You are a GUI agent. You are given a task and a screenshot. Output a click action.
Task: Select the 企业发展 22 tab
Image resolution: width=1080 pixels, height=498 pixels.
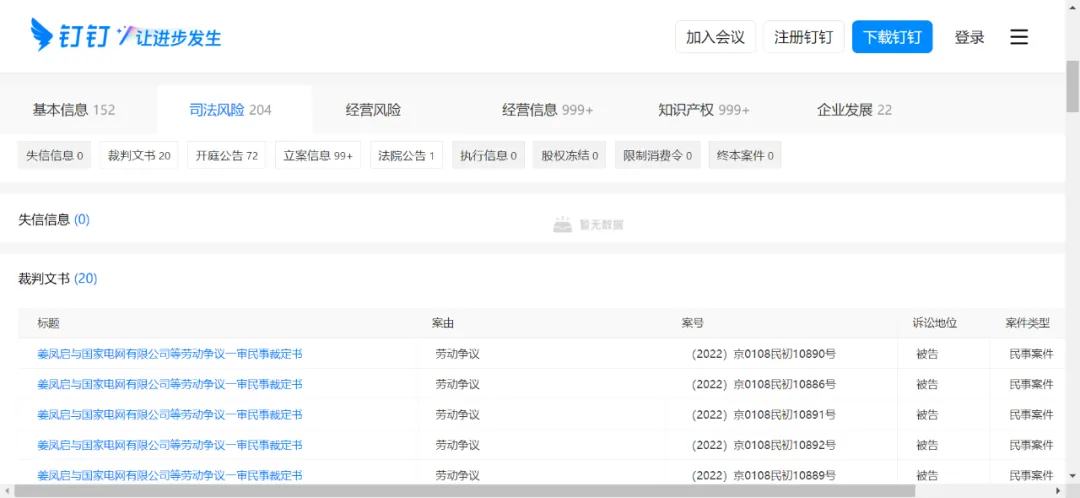coord(854,110)
